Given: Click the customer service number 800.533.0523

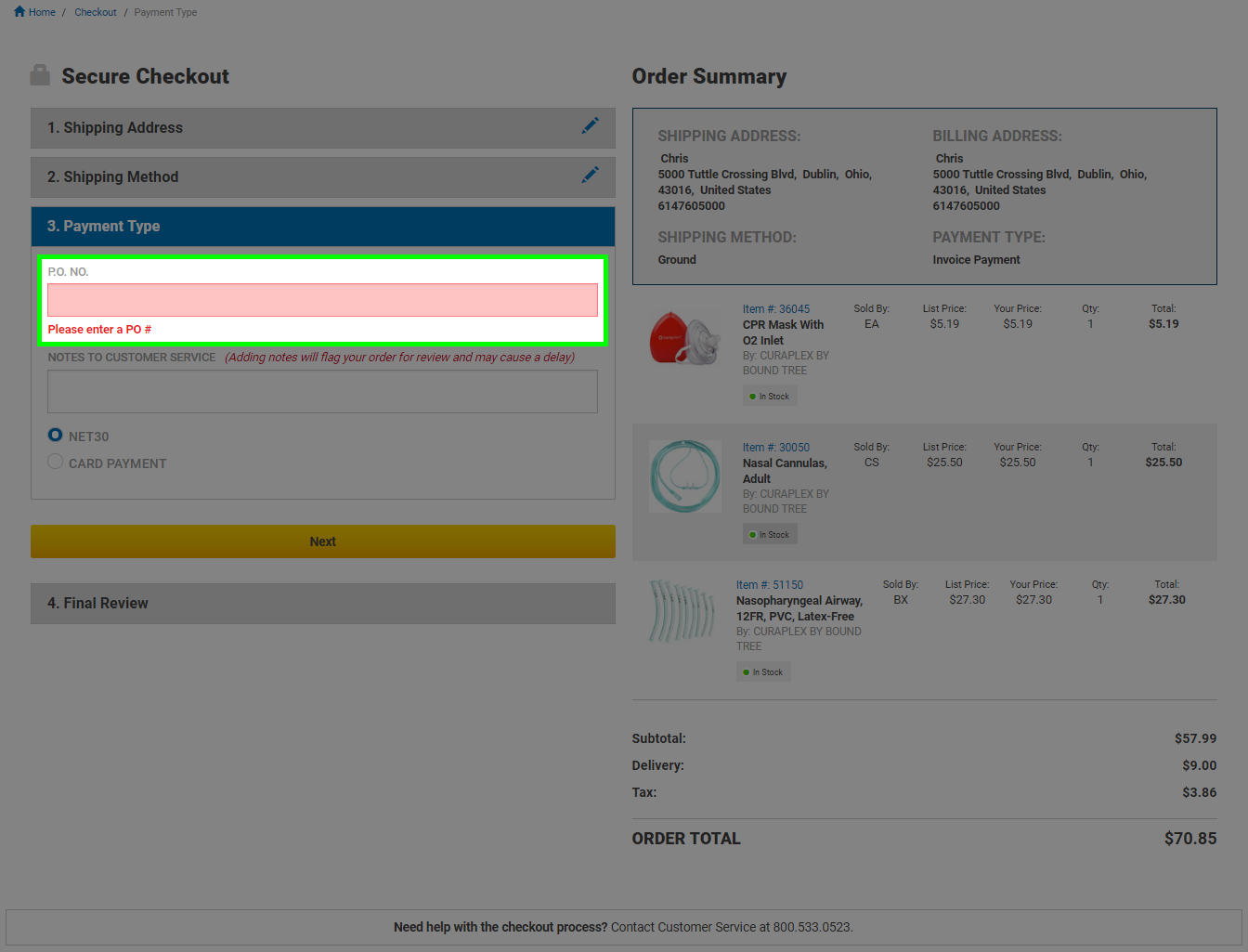Looking at the screenshot, I should (812, 927).
